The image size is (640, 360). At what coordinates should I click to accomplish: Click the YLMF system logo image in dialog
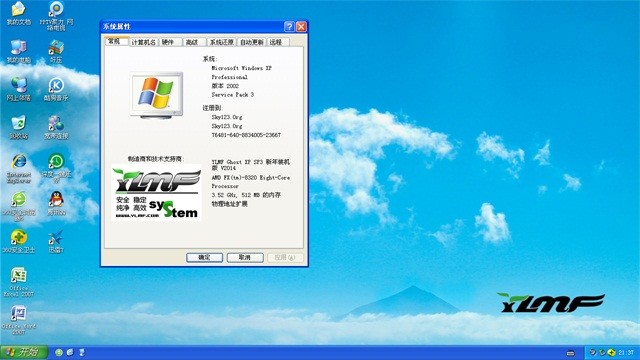coord(157,193)
